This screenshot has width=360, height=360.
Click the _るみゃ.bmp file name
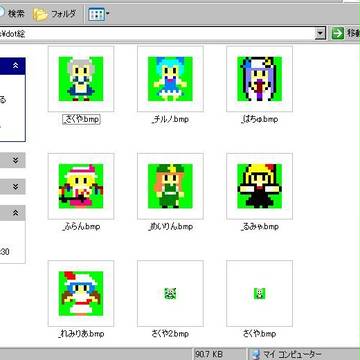pos(259,227)
